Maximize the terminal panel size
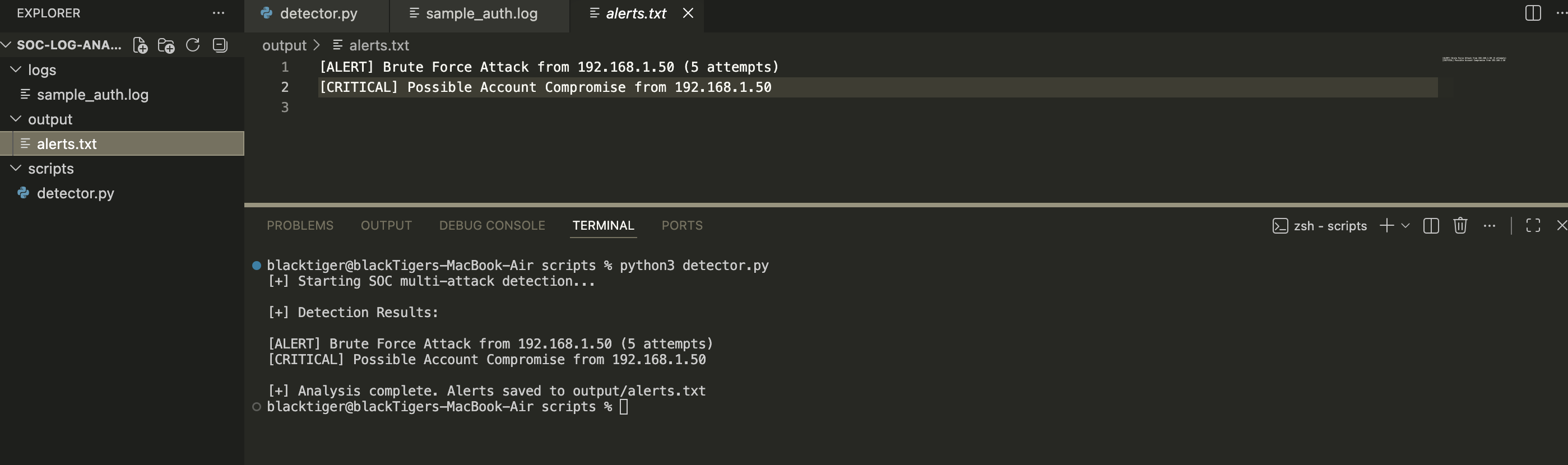Image resolution: width=1568 pixels, height=465 pixels. pyautogui.click(x=1533, y=226)
